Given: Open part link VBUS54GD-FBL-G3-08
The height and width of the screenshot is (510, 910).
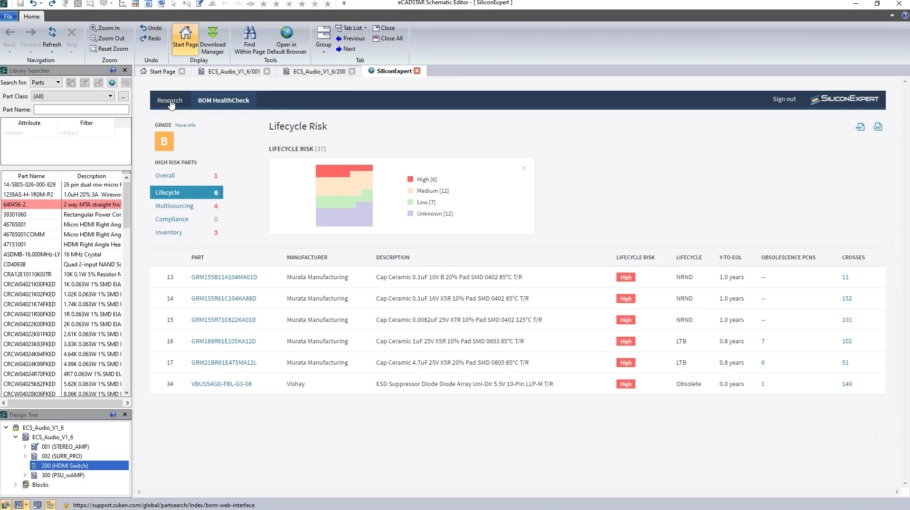Looking at the screenshot, I should point(221,384).
